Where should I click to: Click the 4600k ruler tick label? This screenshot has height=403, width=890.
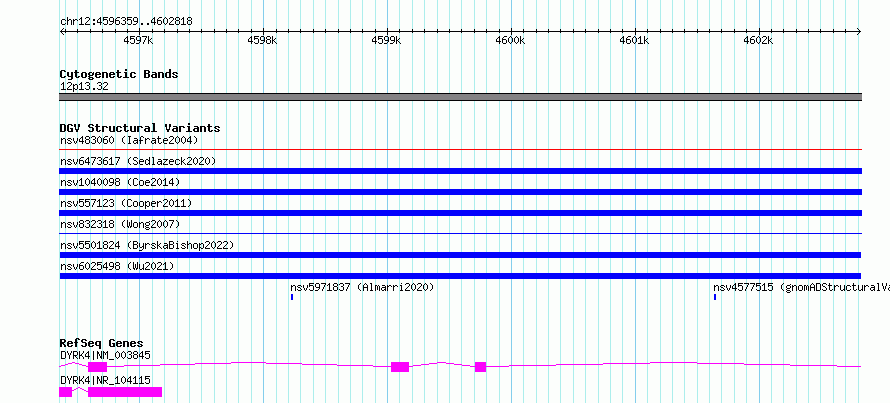click(510, 41)
